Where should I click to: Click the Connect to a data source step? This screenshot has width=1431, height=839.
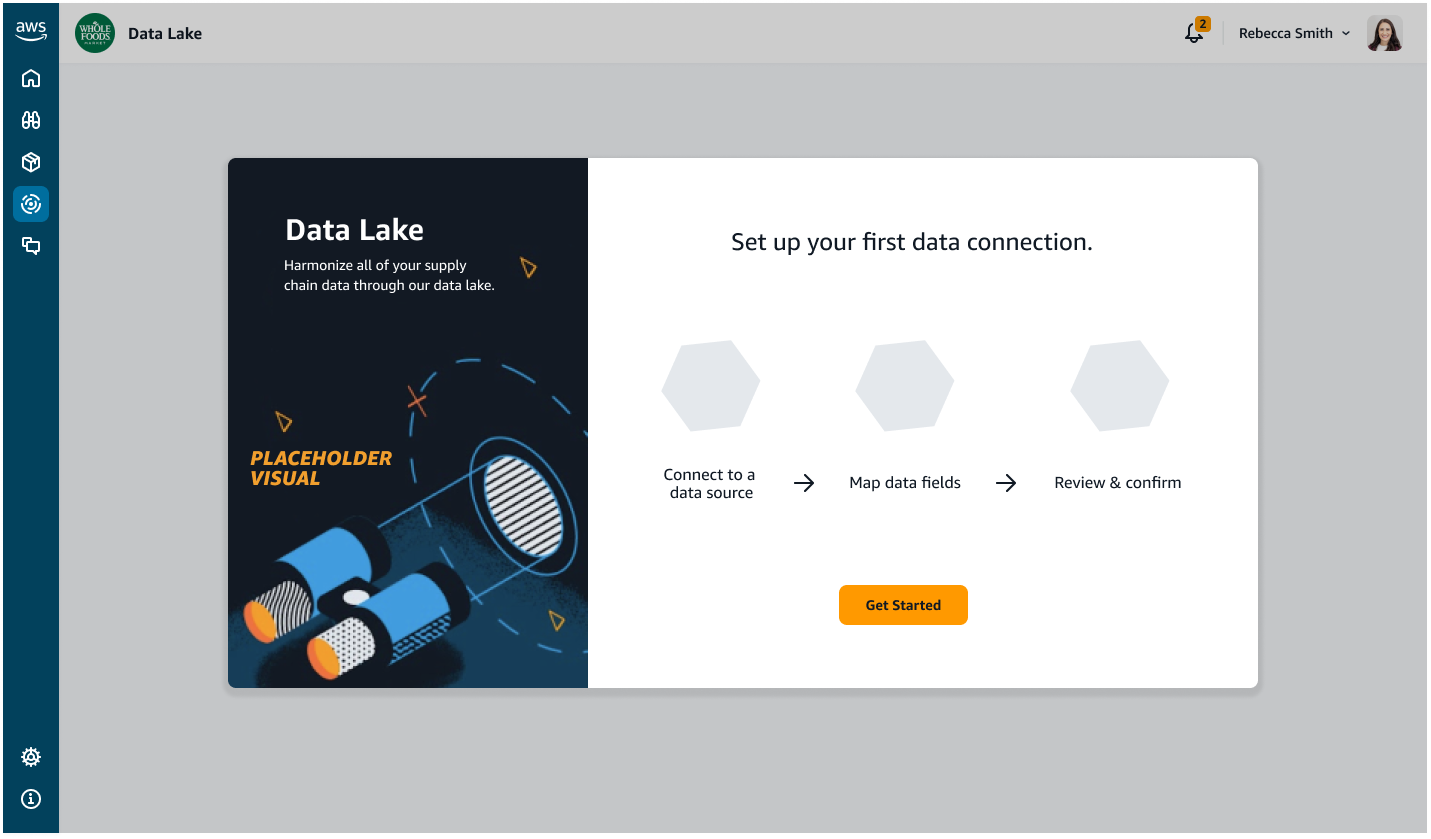(x=710, y=483)
